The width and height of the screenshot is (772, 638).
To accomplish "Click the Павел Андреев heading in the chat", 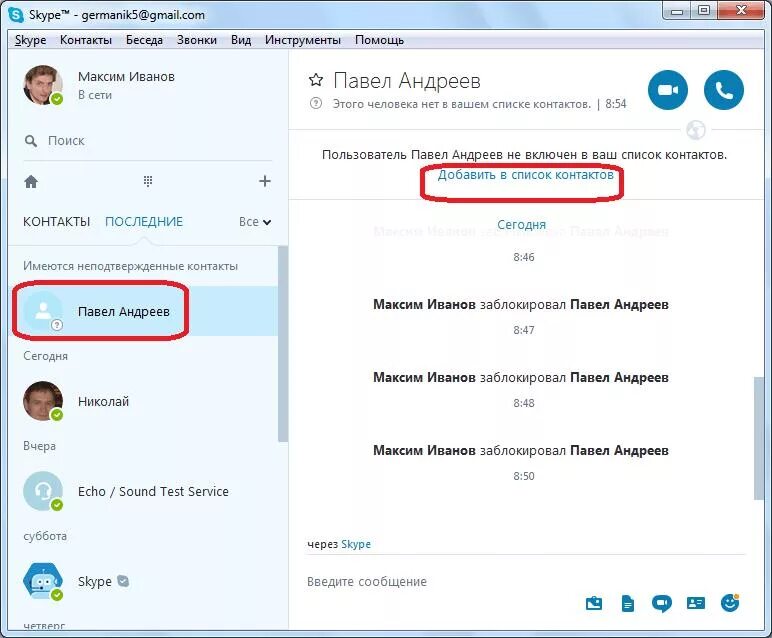I will pyautogui.click(x=407, y=80).
